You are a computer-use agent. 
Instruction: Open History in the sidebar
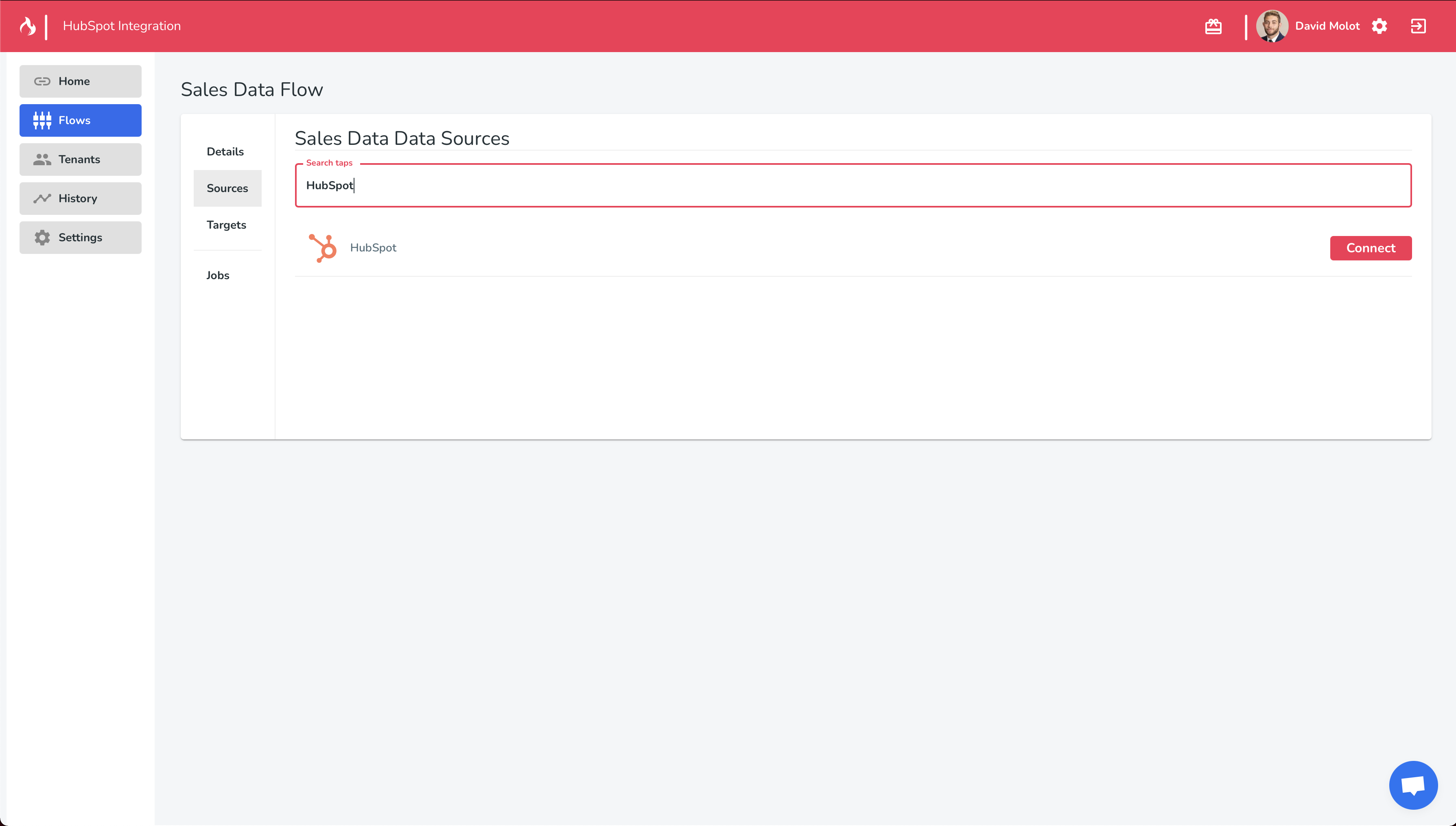pos(81,199)
